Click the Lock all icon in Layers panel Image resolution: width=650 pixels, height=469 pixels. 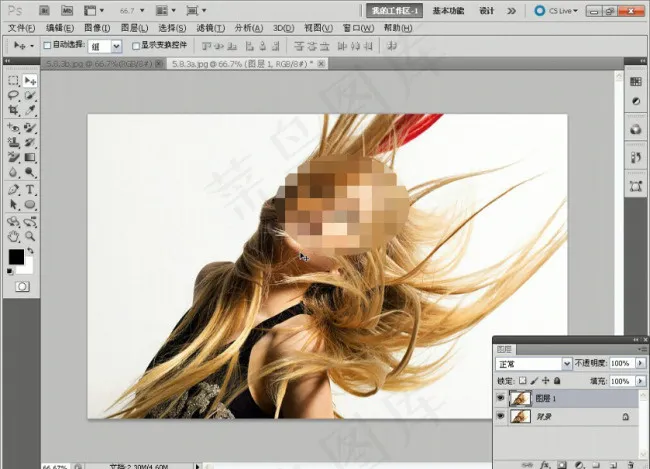(557, 381)
